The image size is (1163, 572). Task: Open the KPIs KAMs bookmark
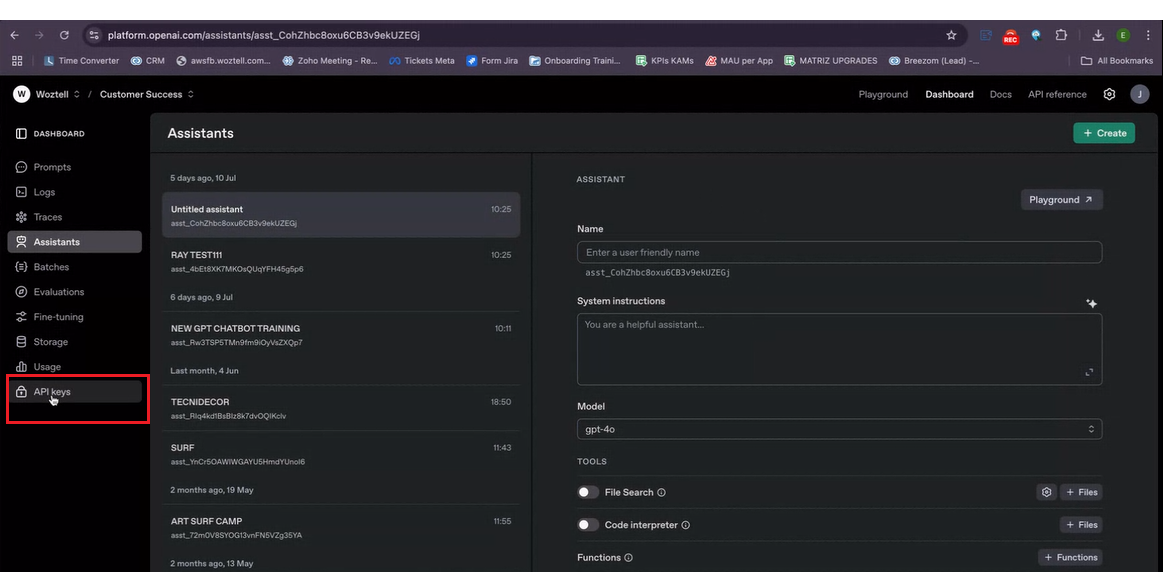tap(665, 61)
